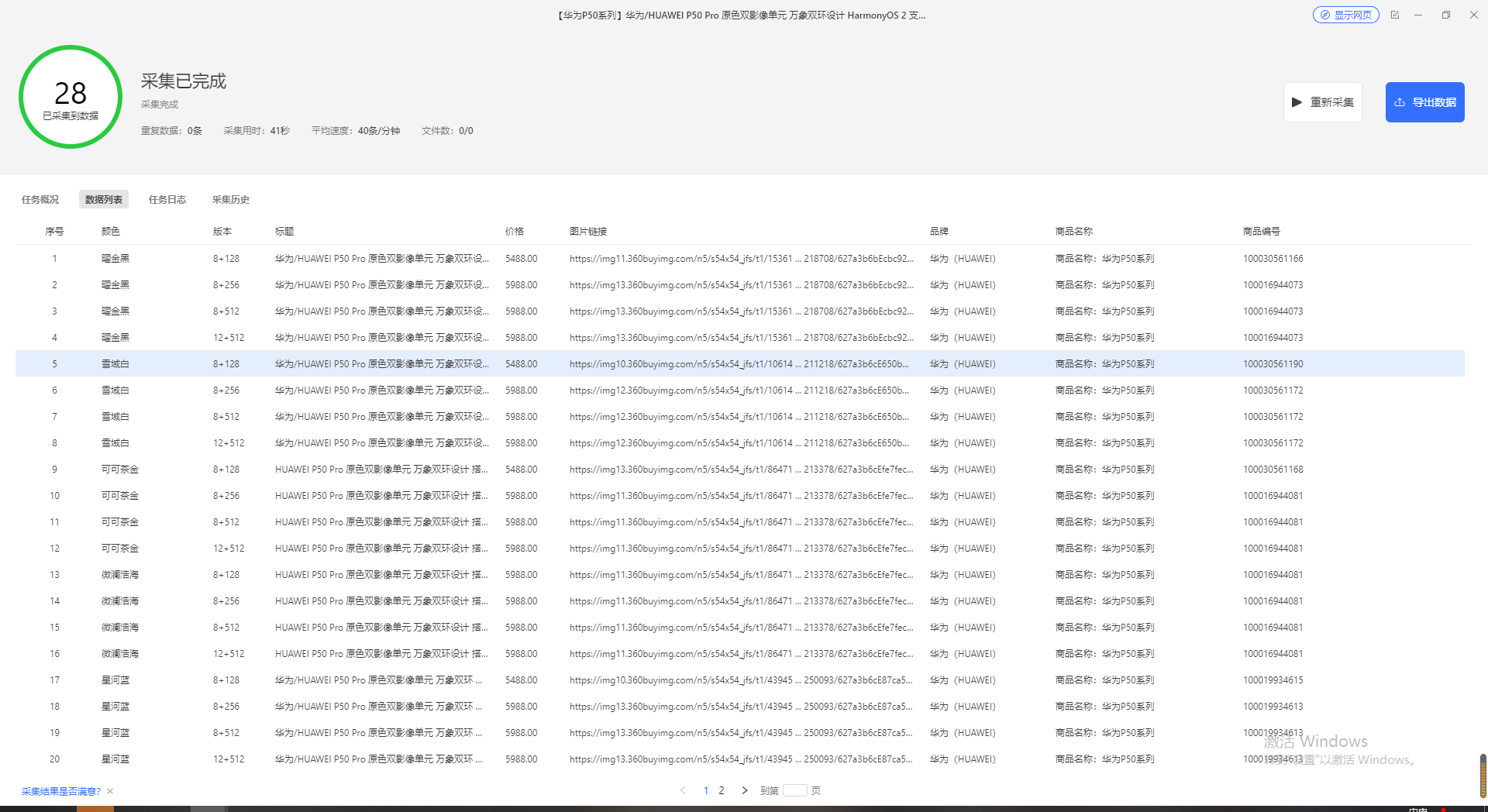The width and height of the screenshot is (1488, 812).
Task: Click the 导出数据 export button
Action: coord(1424,102)
